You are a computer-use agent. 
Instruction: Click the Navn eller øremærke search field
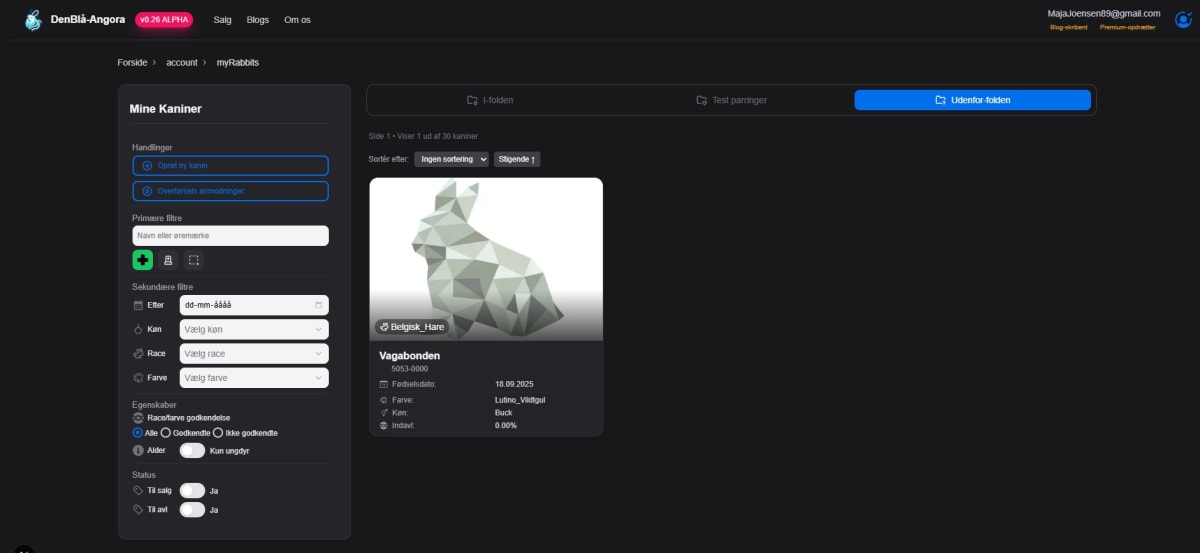(230, 236)
